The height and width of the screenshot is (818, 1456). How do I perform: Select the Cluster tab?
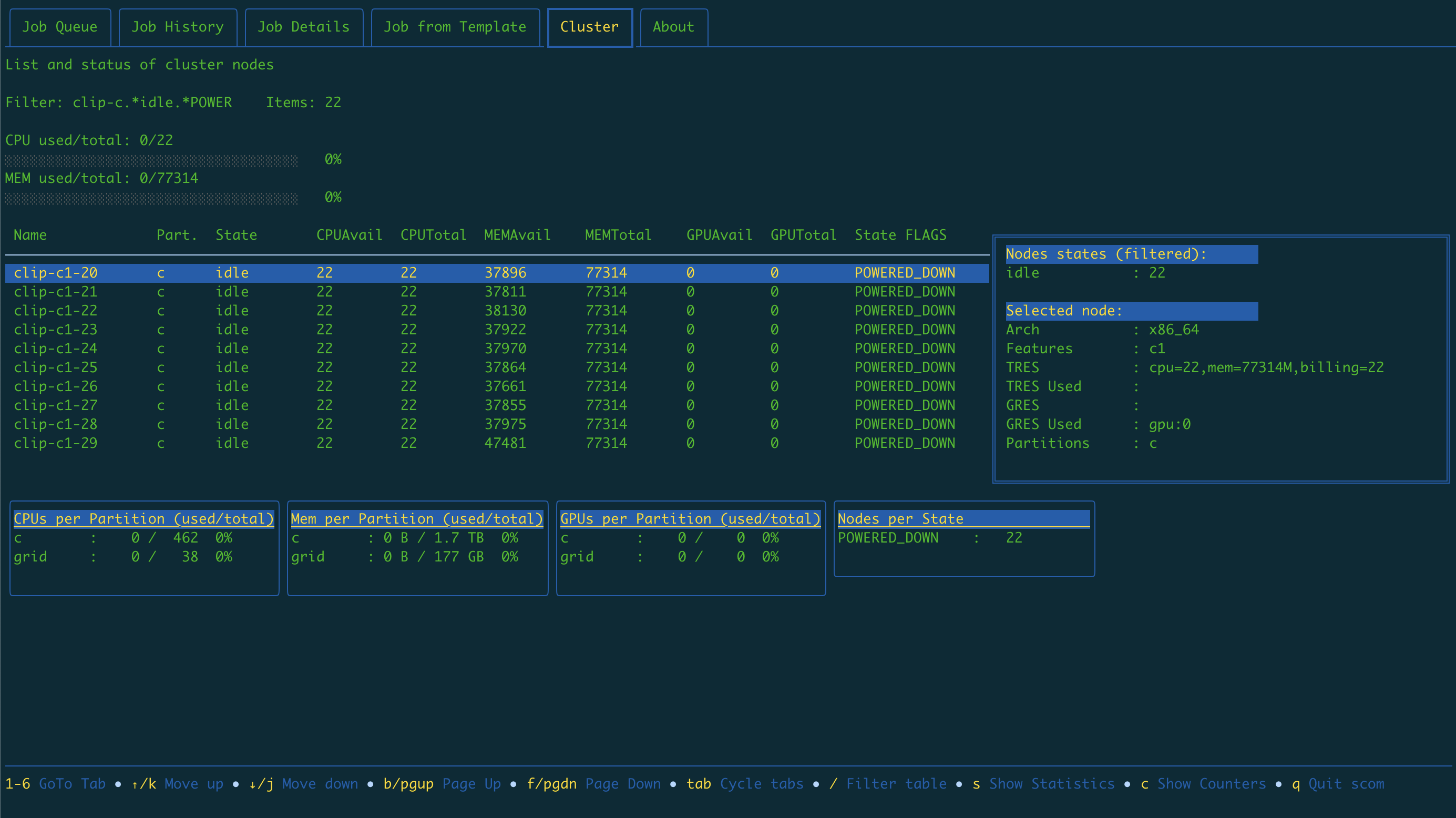click(589, 27)
